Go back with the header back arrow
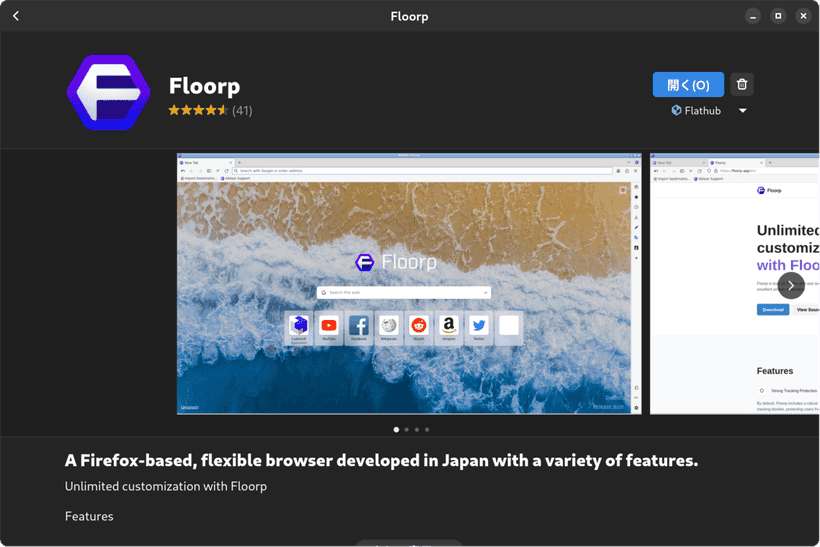This screenshot has height=547, width=820. tap(16, 16)
